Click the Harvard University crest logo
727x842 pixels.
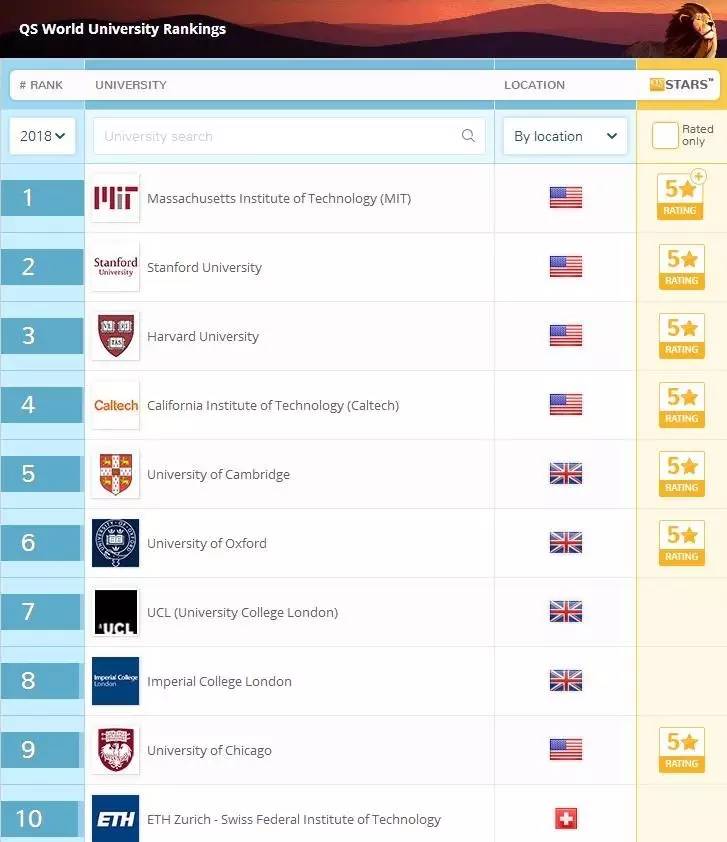pyautogui.click(x=115, y=336)
